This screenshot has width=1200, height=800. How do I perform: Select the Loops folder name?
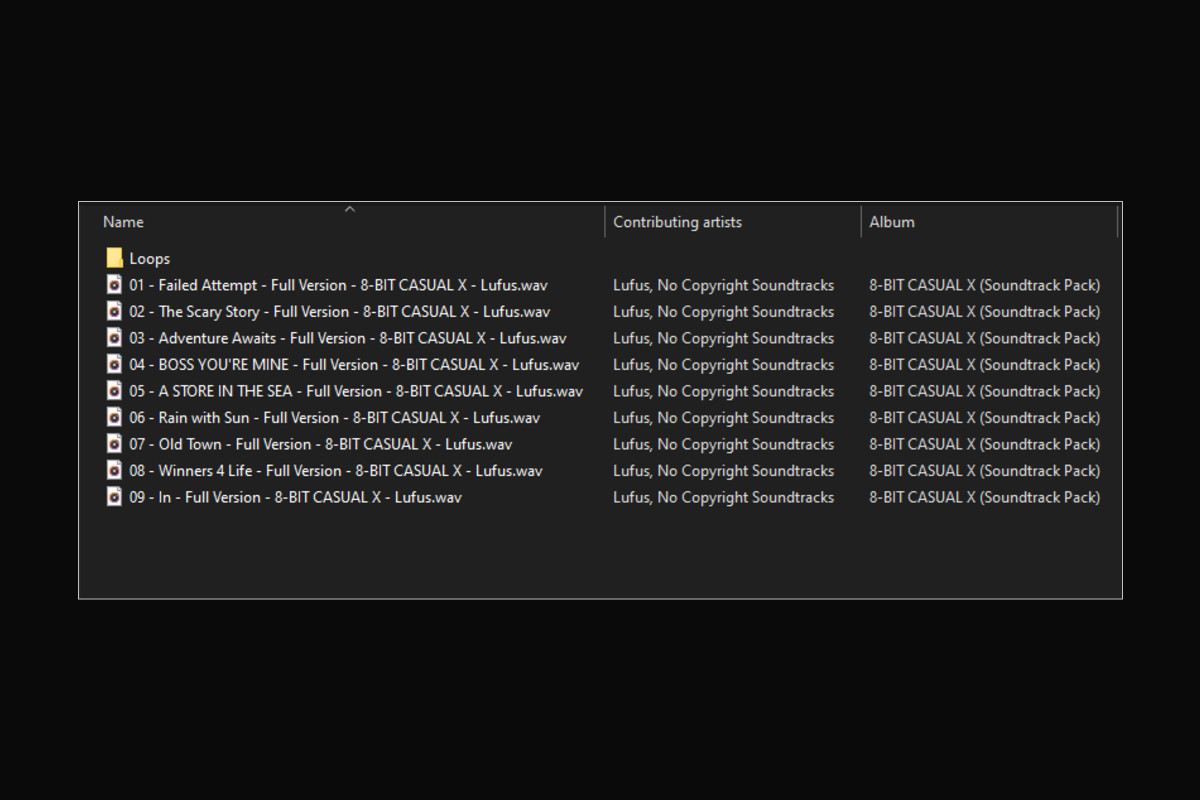pyautogui.click(x=149, y=258)
